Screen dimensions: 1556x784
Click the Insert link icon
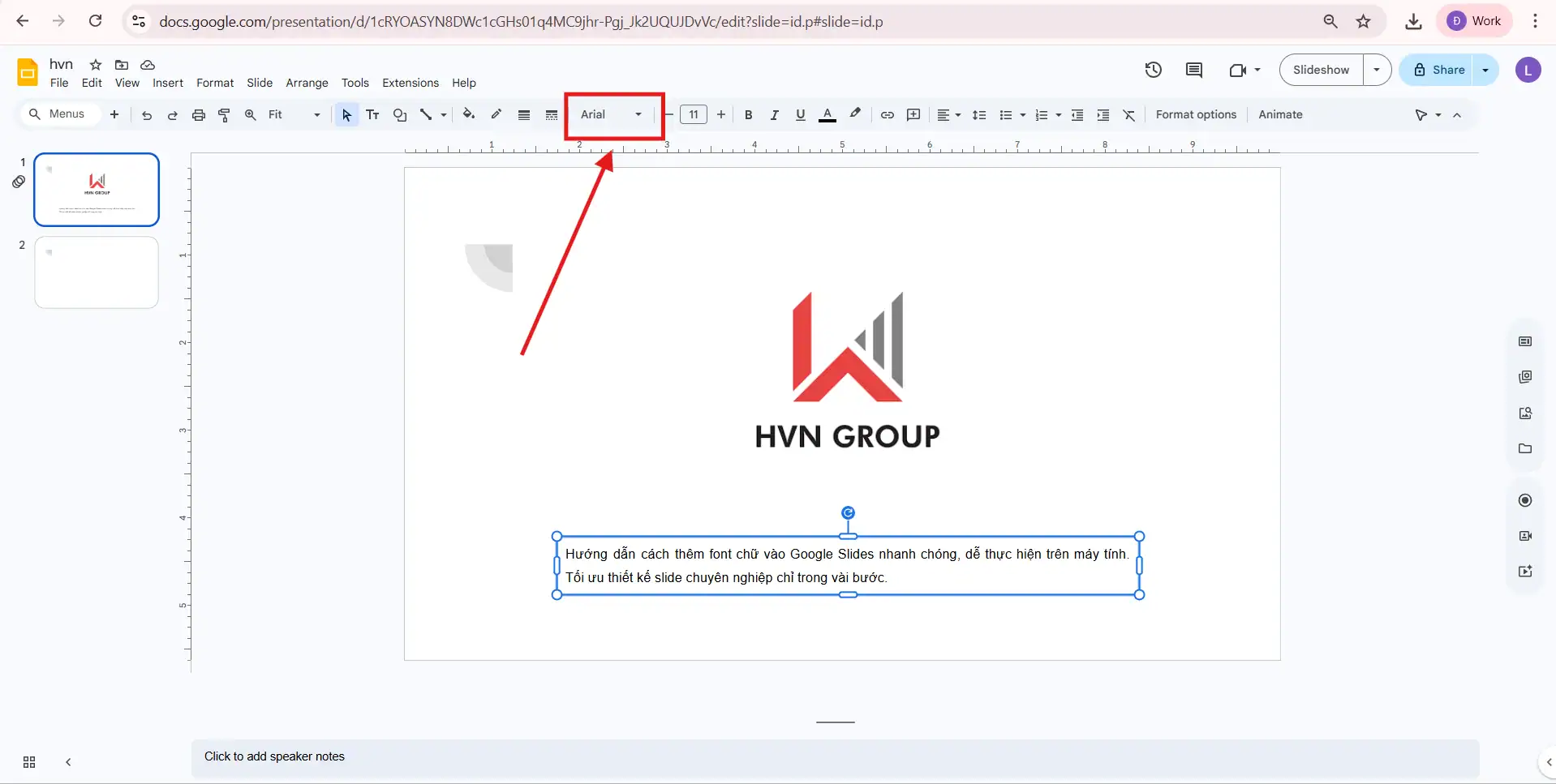click(888, 115)
